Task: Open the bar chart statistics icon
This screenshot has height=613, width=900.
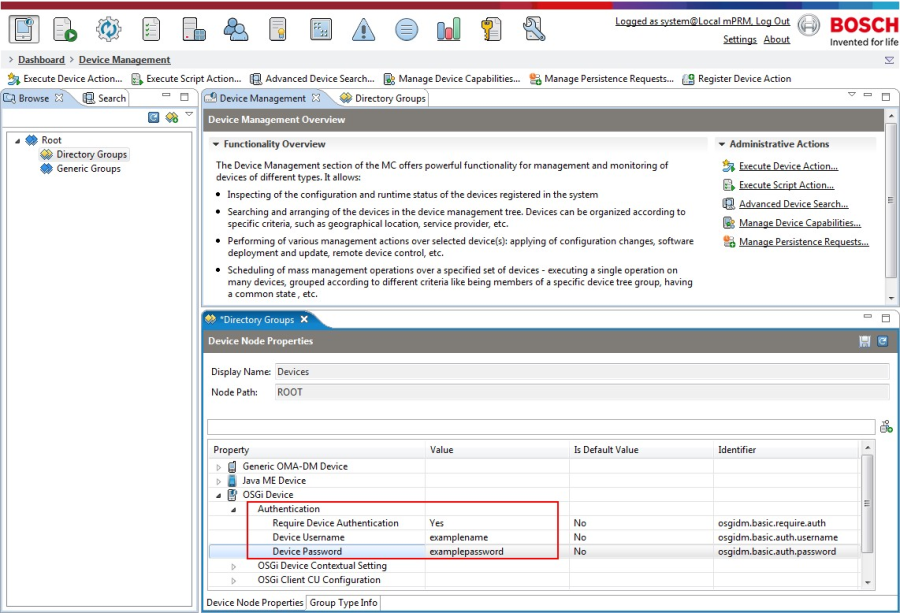Action: [x=448, y=29]
